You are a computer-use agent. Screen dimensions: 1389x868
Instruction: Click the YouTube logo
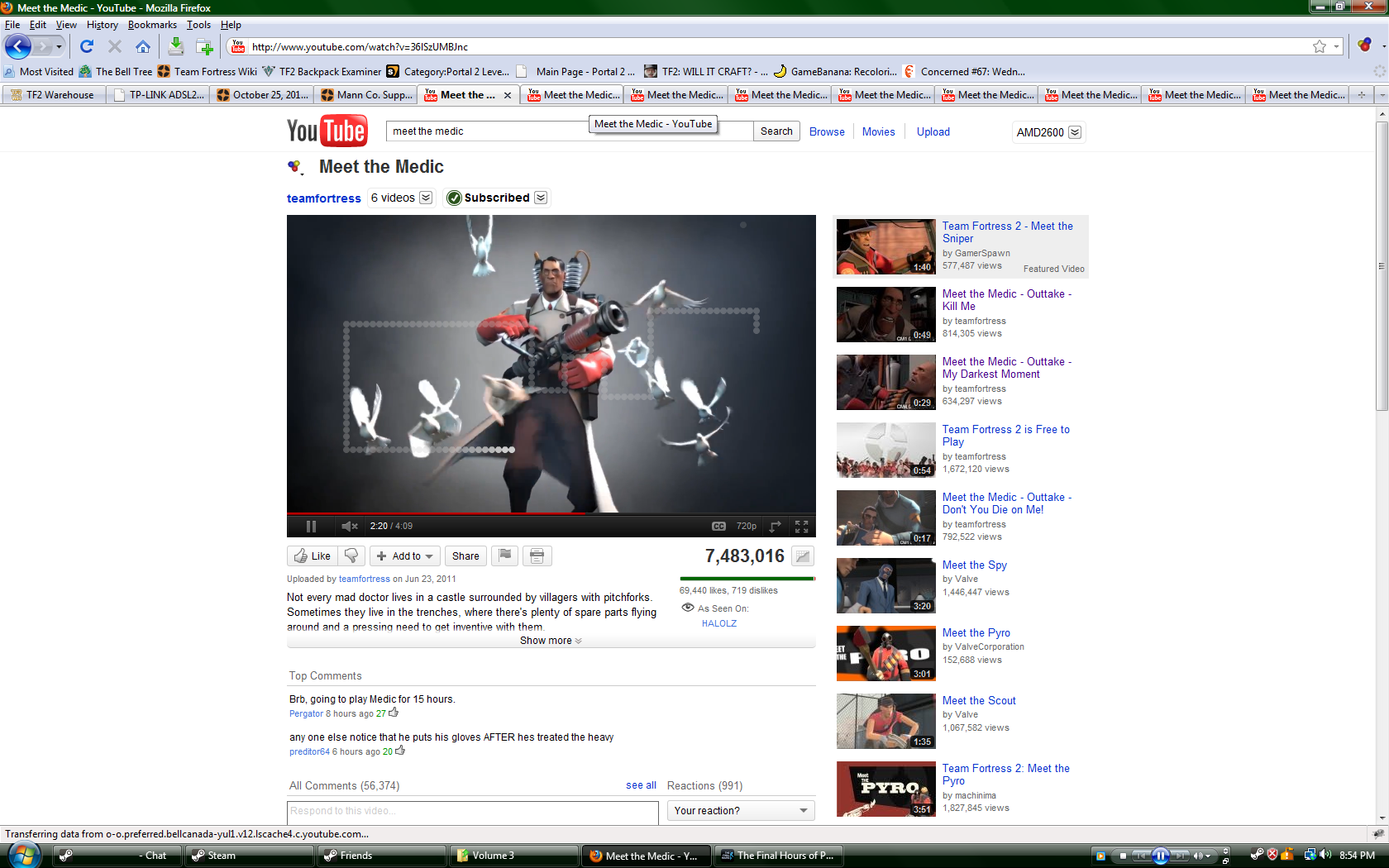[327, 131]
